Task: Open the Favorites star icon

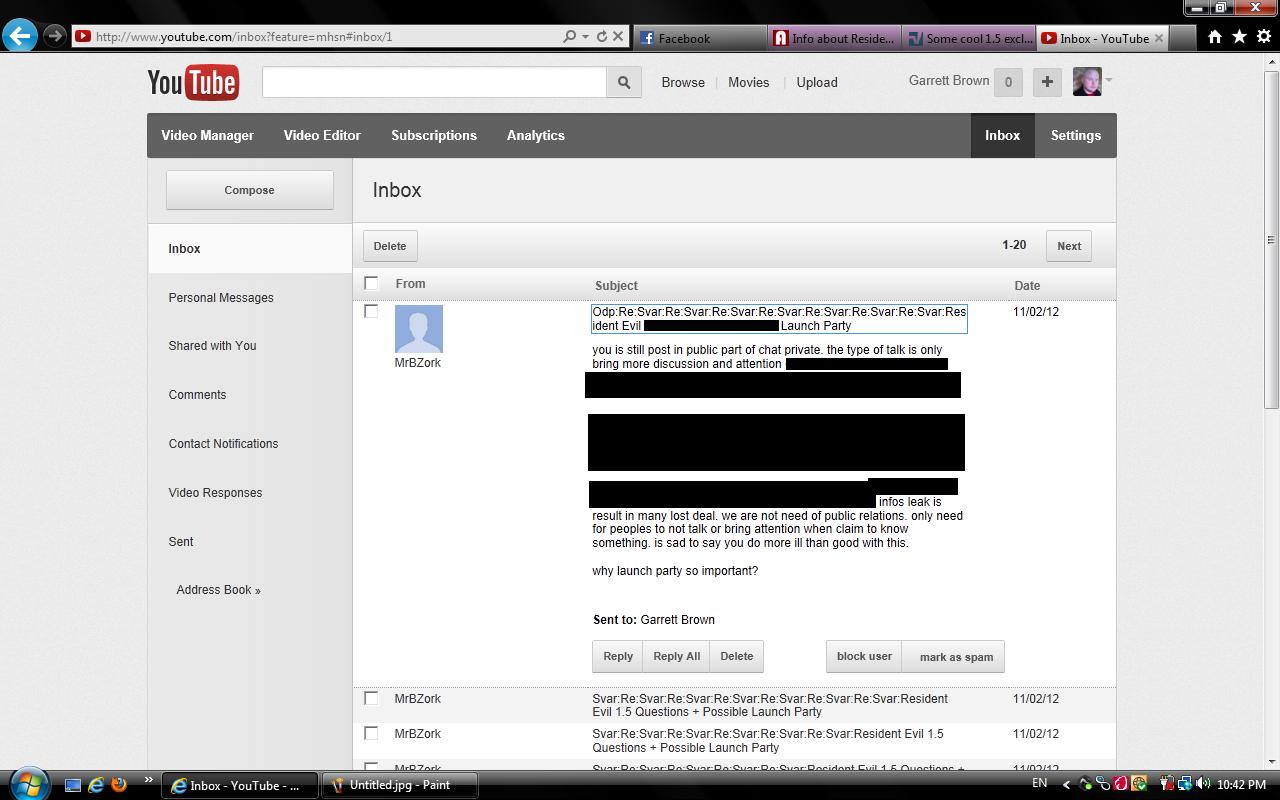Action: click(x=1239, y=36)
